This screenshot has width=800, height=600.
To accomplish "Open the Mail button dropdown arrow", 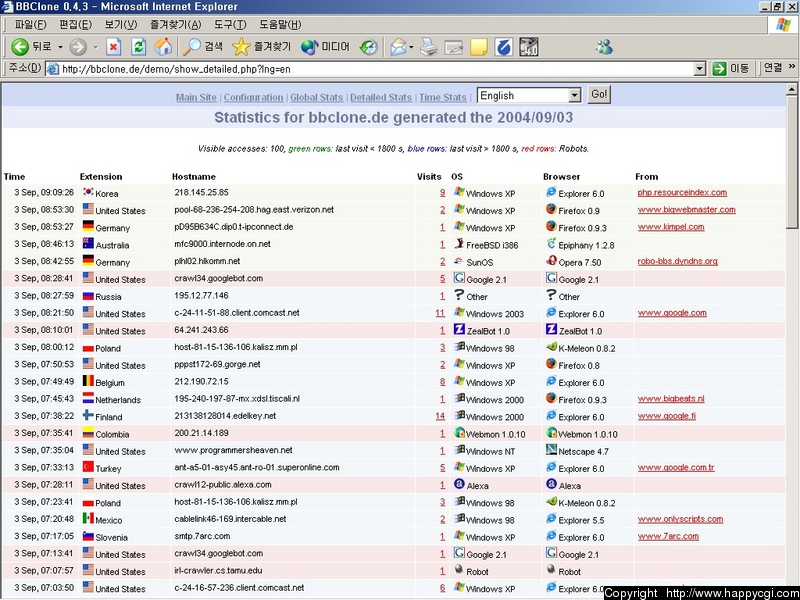I will (x=411, y=47).
